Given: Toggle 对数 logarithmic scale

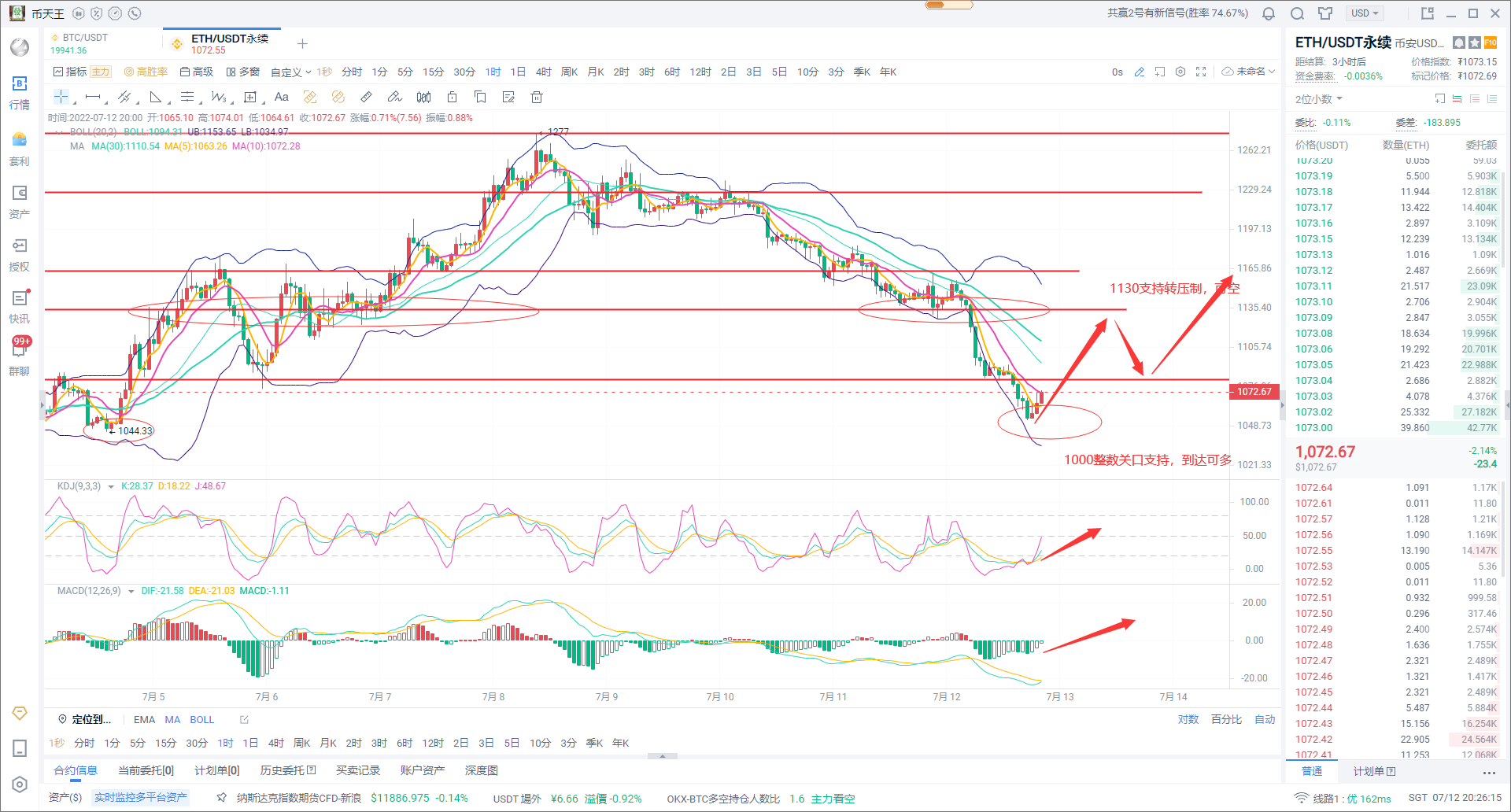Looking at the screenshot, I should [1188, 719].
